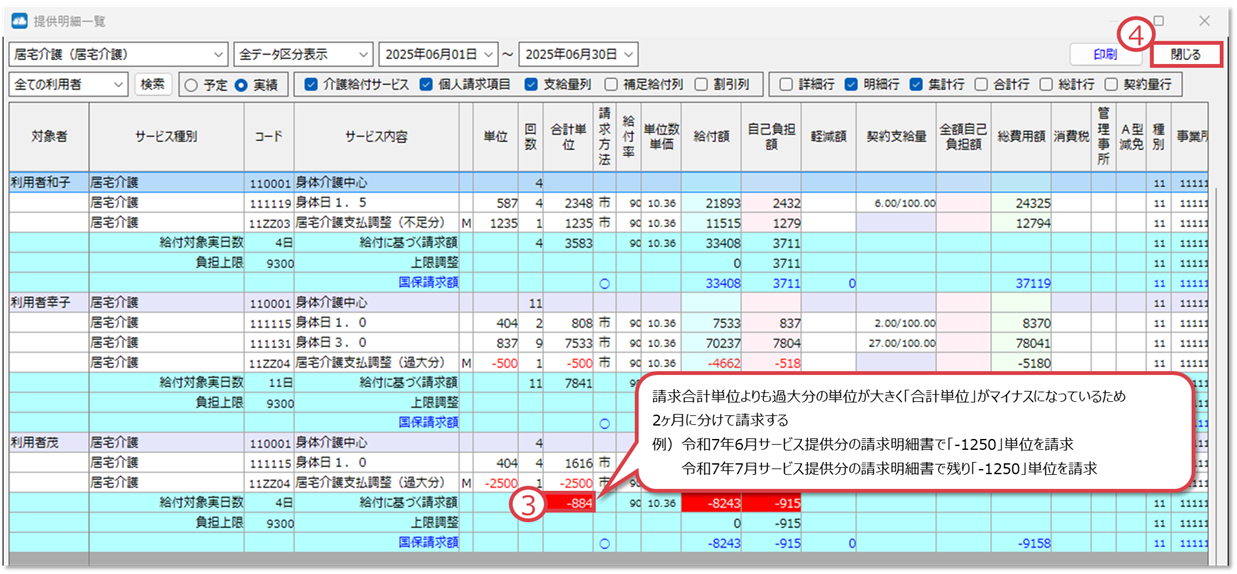Uncheck the 介護給付サービス checkbox
The width and height of the screenshot is (1237, 574).
coord(312,85)
